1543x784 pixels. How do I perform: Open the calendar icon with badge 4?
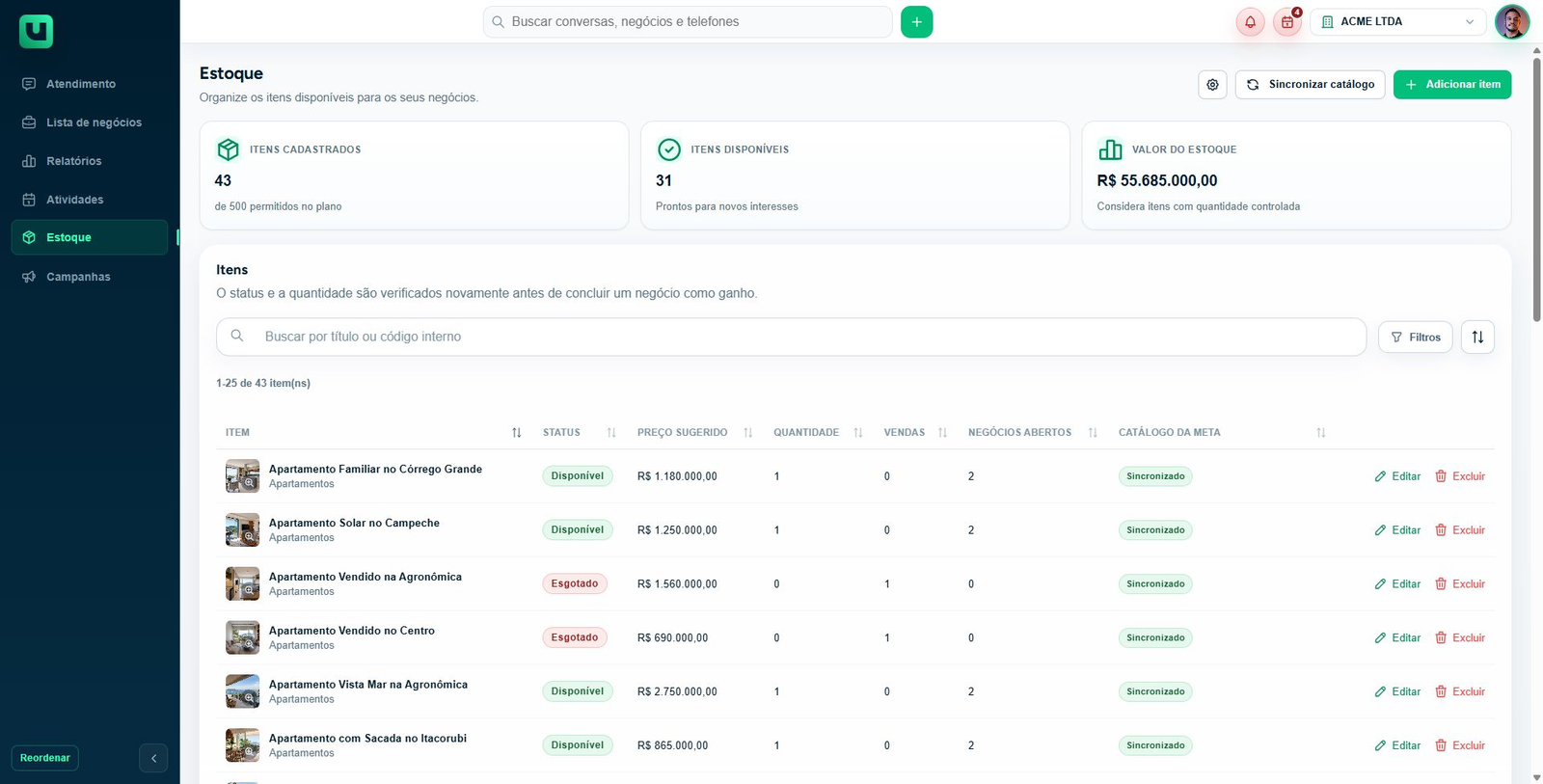(x=1287, y=21)
